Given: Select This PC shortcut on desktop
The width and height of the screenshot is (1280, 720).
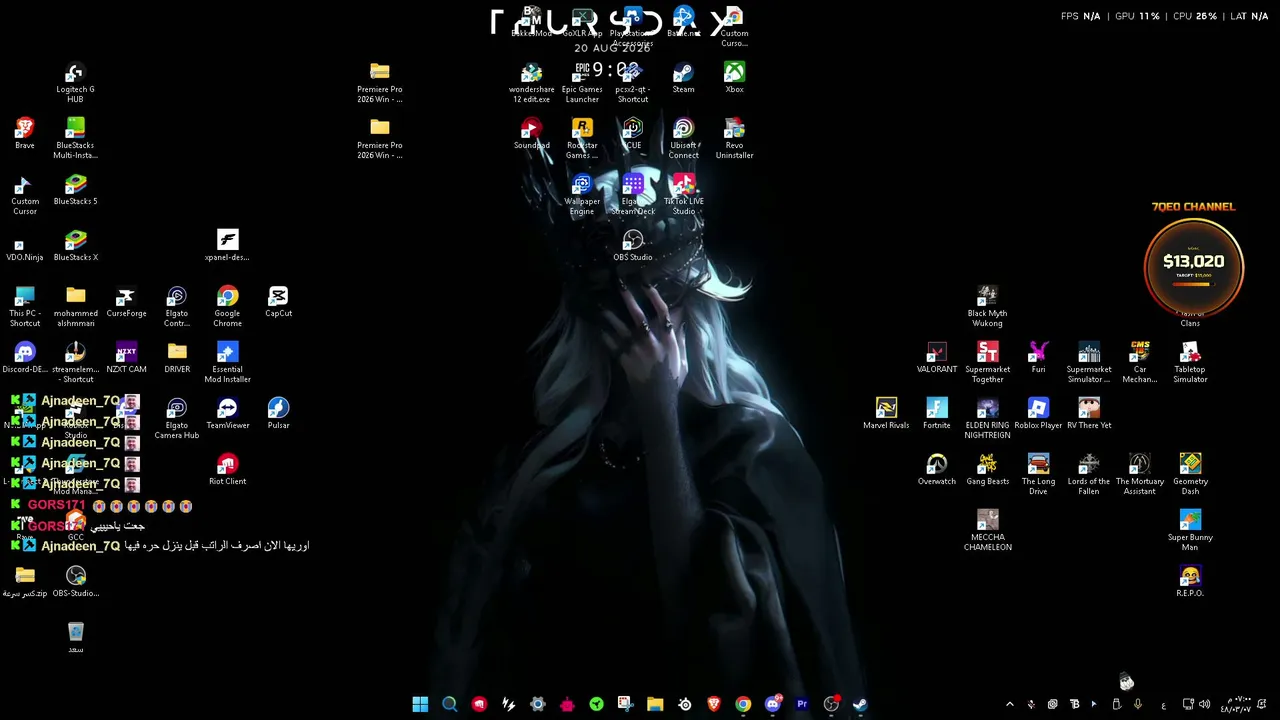Looking at the screenshot, I should point(25,307).
